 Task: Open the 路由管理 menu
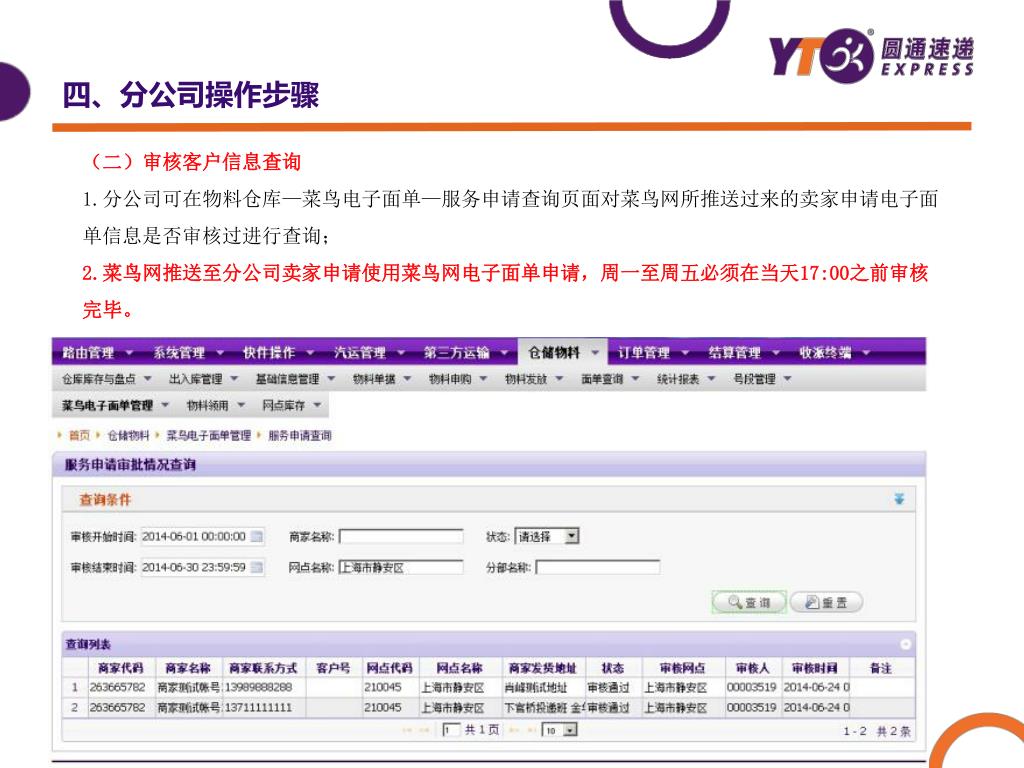[97, 353]
